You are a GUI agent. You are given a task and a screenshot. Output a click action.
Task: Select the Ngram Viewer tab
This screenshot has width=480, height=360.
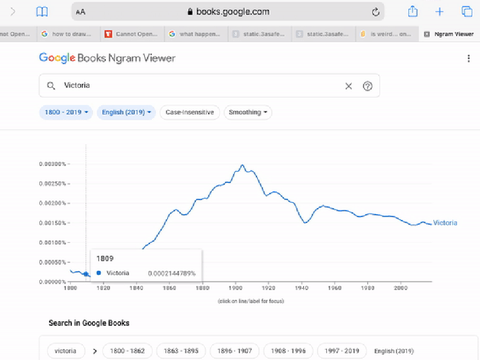click(450, 34)
